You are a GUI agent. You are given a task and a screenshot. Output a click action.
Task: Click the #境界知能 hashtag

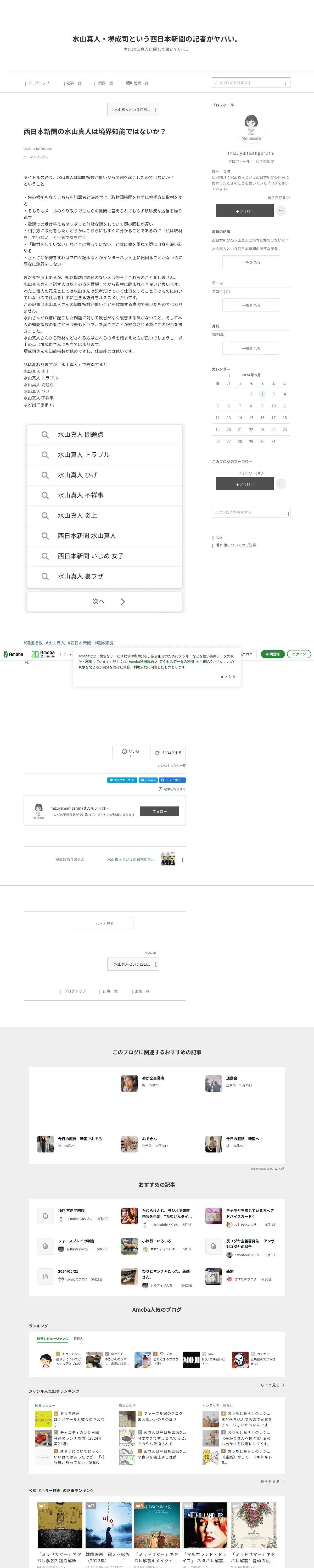coord(104,643)
